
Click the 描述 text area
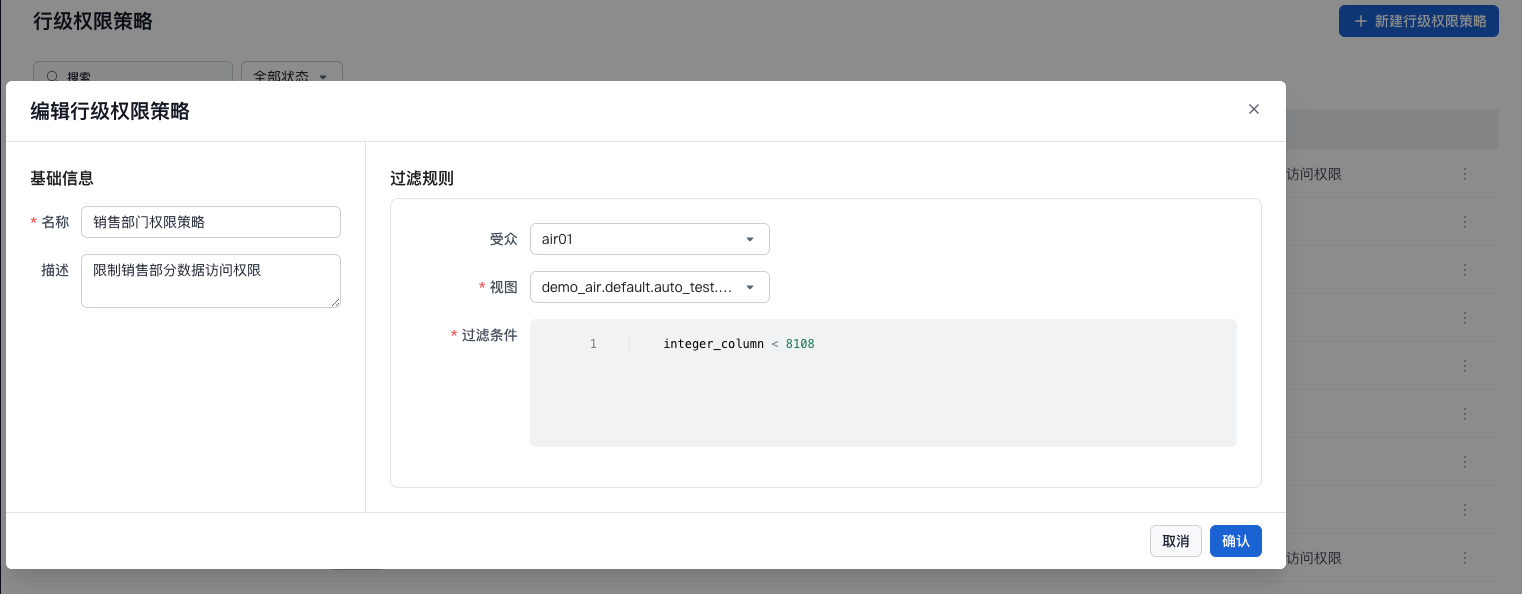[x=210, y=280]
